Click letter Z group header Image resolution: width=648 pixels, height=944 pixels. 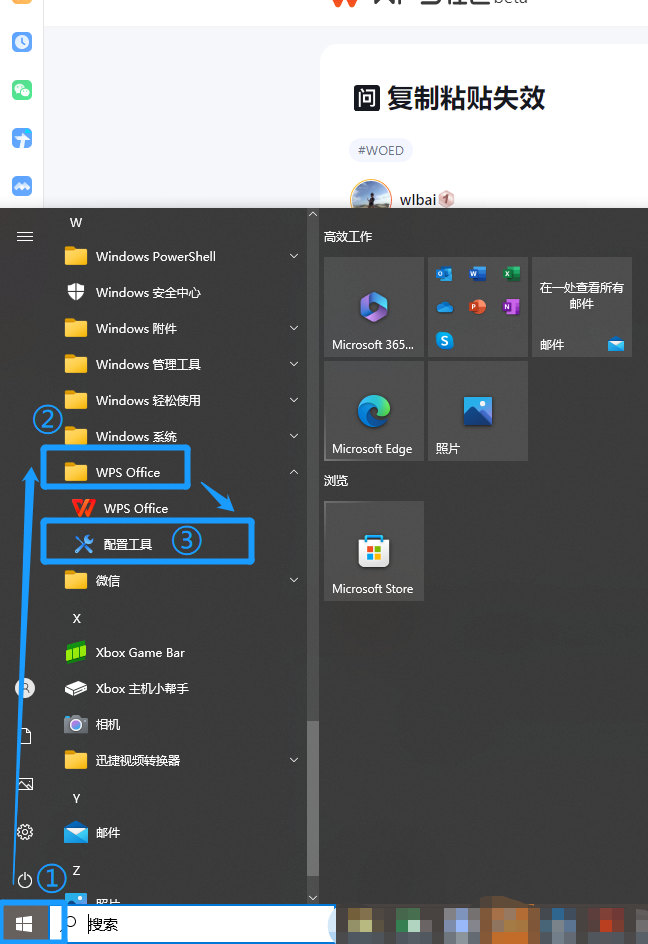pos(76,871)
